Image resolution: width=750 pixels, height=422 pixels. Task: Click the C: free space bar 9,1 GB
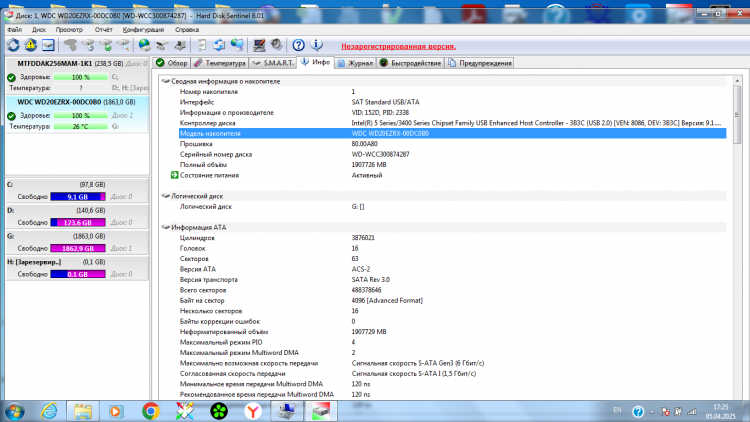click(78, 197)
